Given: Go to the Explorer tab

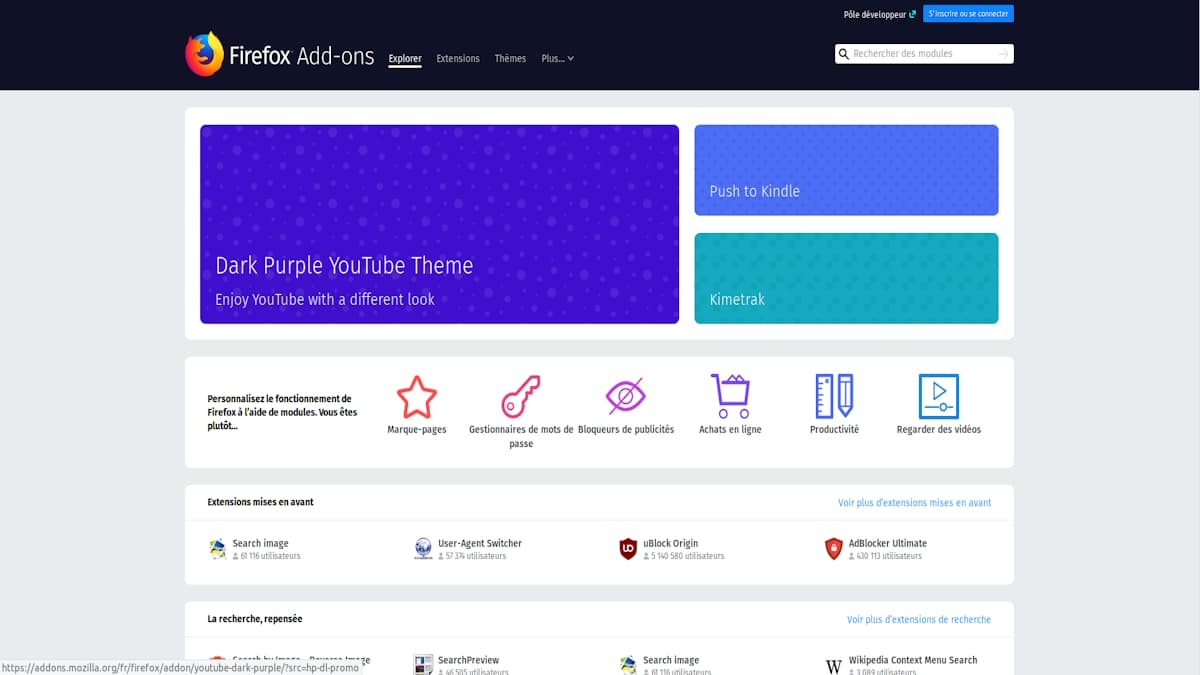Looking at the screenshot, I should (405, 59).
